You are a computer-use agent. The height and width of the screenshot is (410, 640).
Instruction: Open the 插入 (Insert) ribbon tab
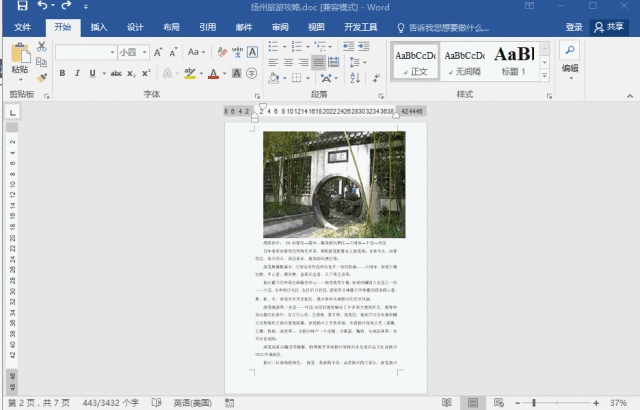(x=99, y=27)
